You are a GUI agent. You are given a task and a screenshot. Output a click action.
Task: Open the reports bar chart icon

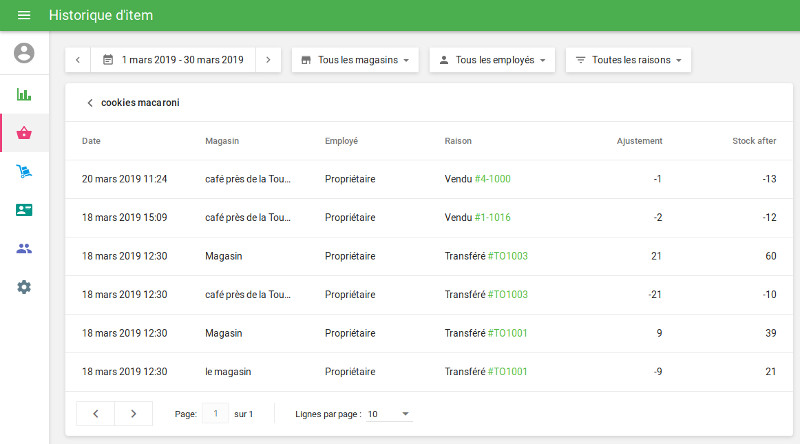pyautogui.click(x=24, y=94)
